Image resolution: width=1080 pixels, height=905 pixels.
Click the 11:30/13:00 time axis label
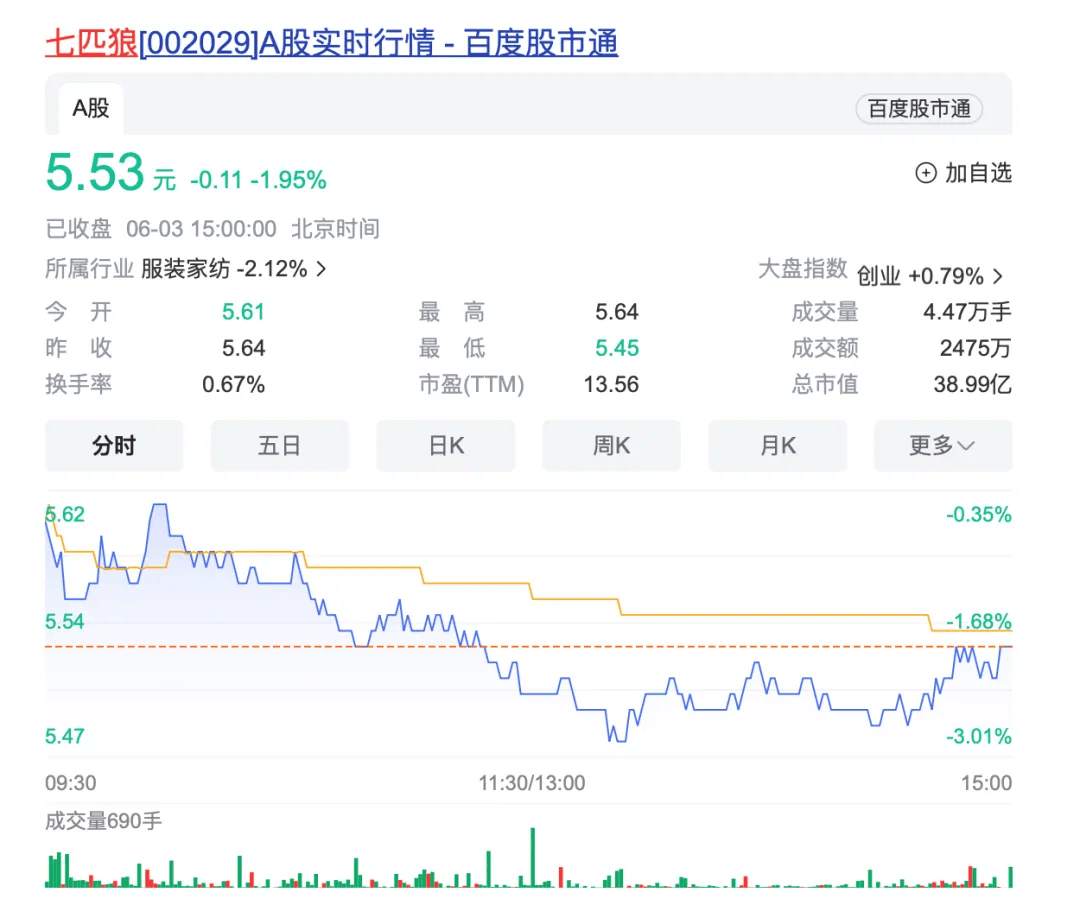(531, 782)
